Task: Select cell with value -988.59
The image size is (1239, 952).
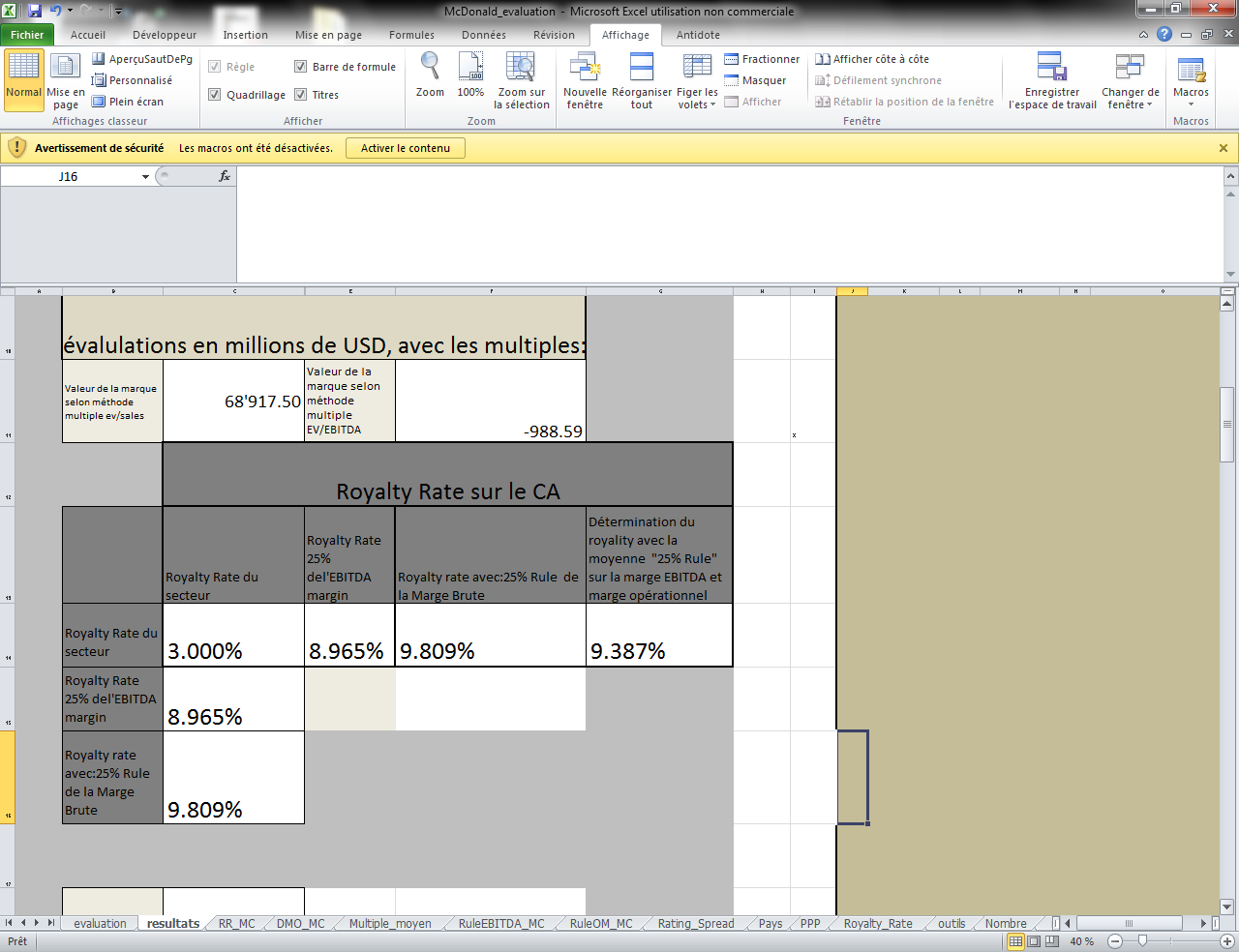Action: [491, 402]
